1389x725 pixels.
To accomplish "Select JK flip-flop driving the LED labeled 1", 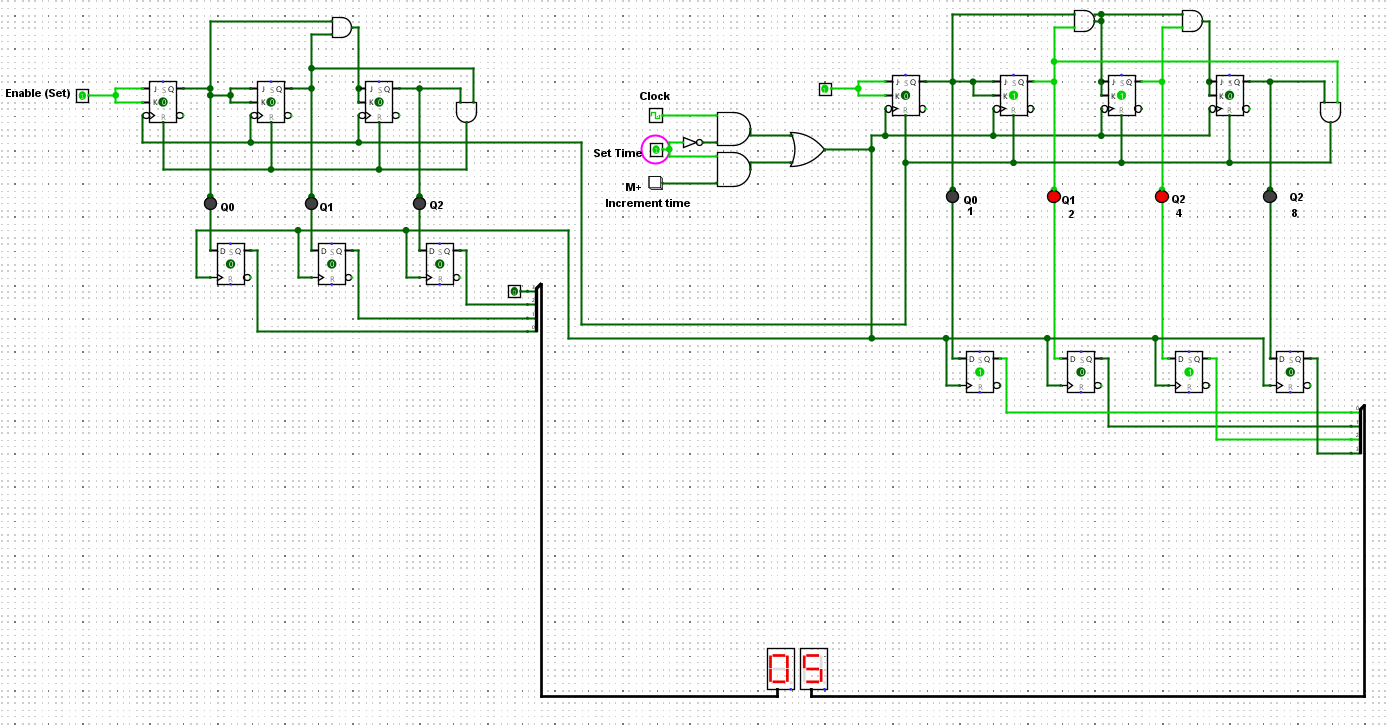I will coord(906,95).
